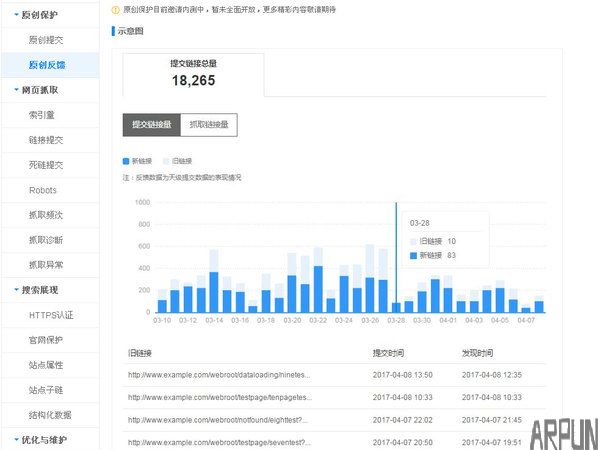The image size is (600, 450).
Task: Open 原创提交 in the sidebar
Action: tap(46, 40)
